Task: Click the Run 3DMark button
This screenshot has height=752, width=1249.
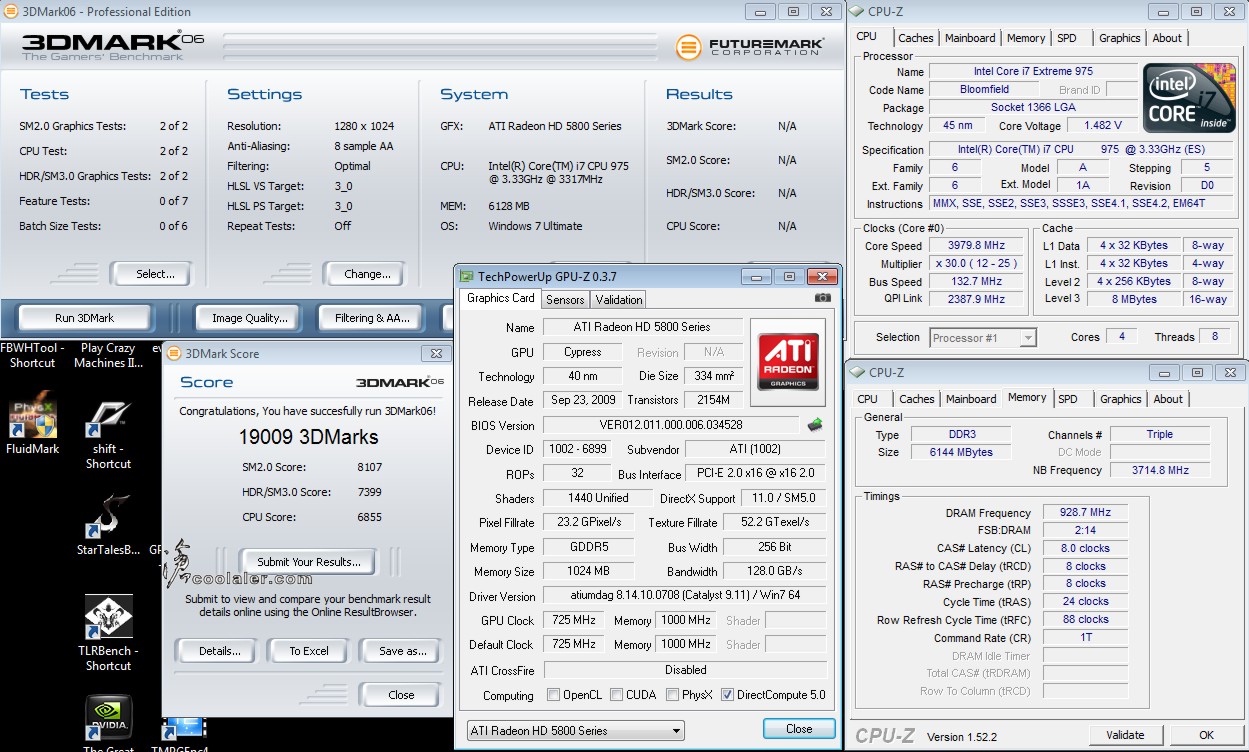Action: pyautogui.click(x=85, y=318)
